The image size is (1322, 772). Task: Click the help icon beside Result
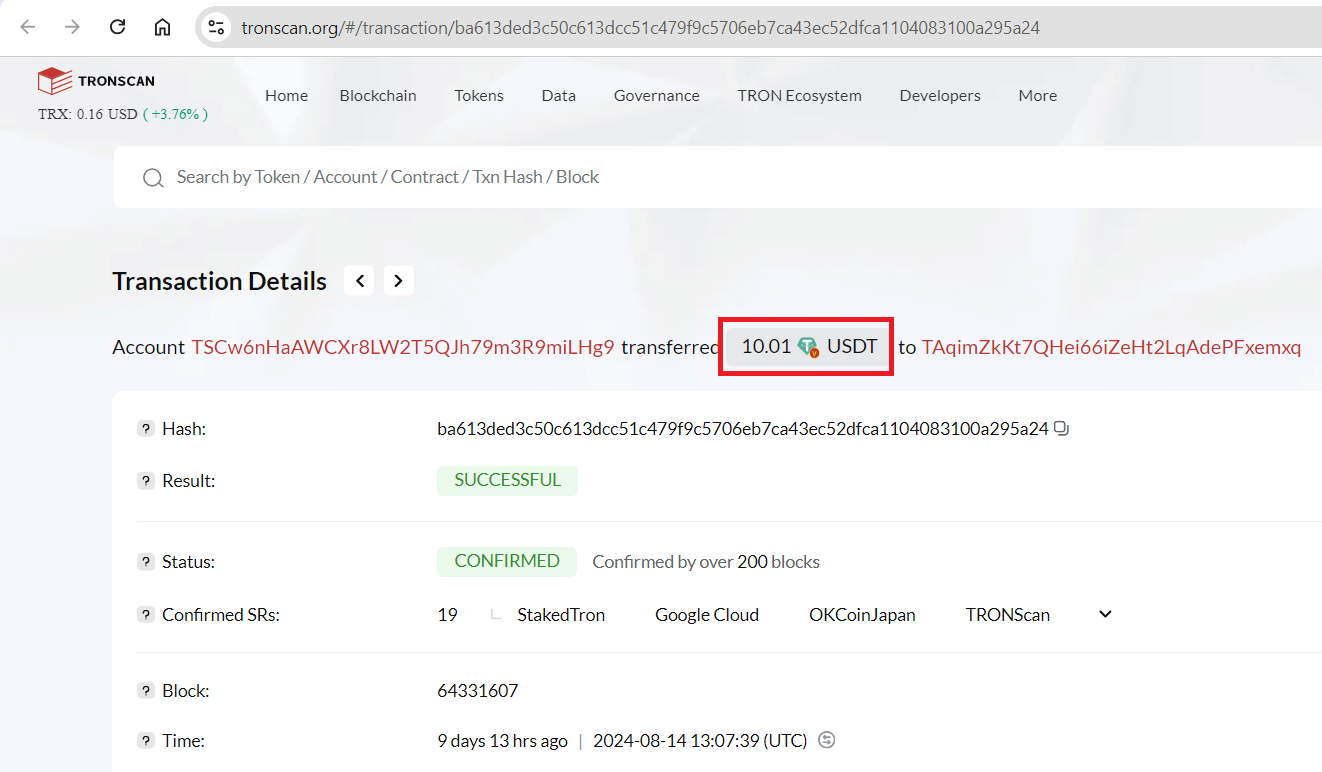coord(146,481)
